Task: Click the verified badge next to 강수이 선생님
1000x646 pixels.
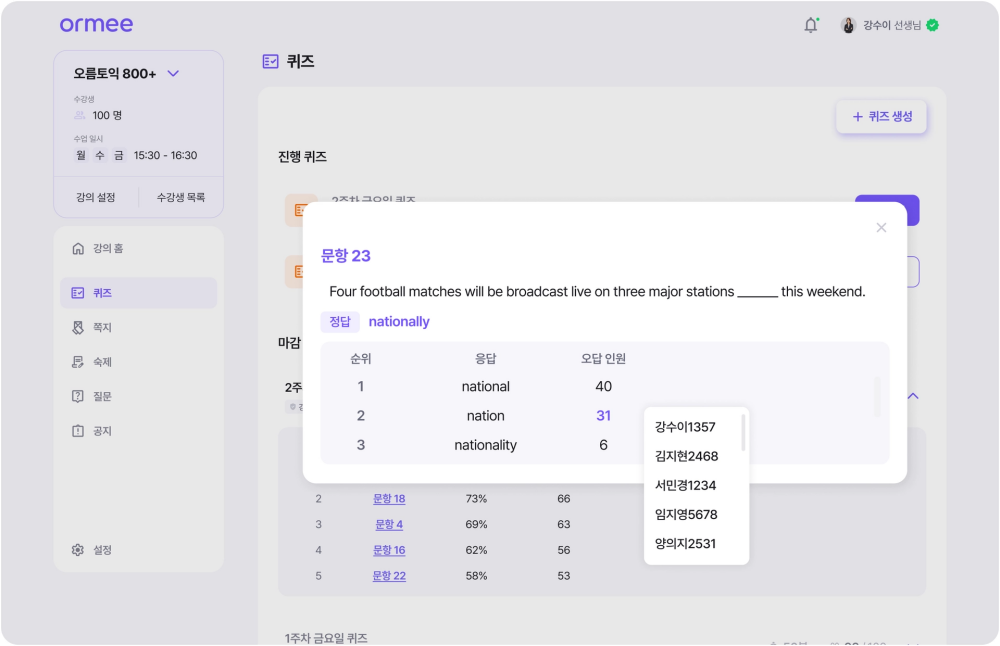Action: (932, 25)
